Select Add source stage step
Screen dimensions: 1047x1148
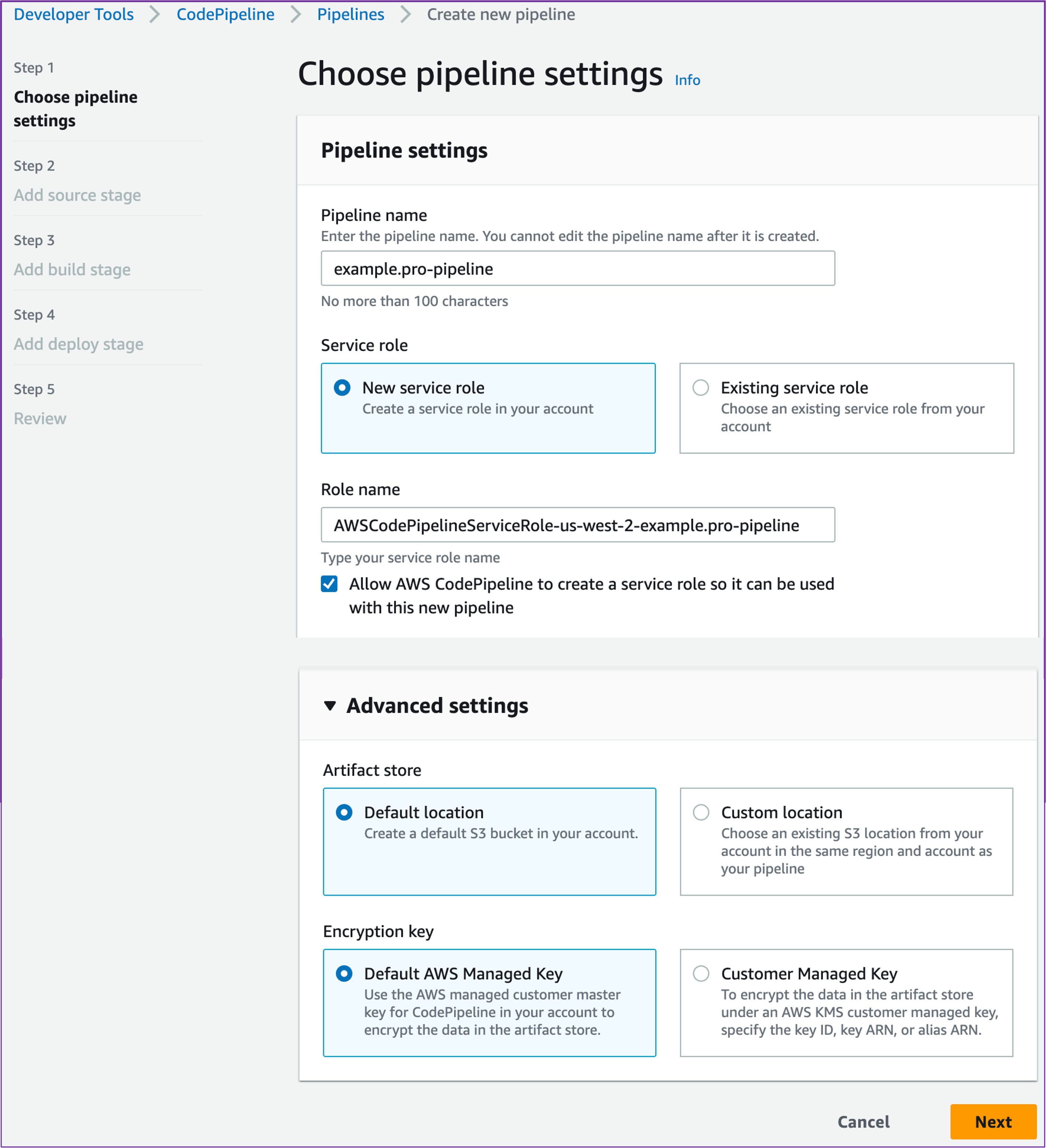coord(77,195)
